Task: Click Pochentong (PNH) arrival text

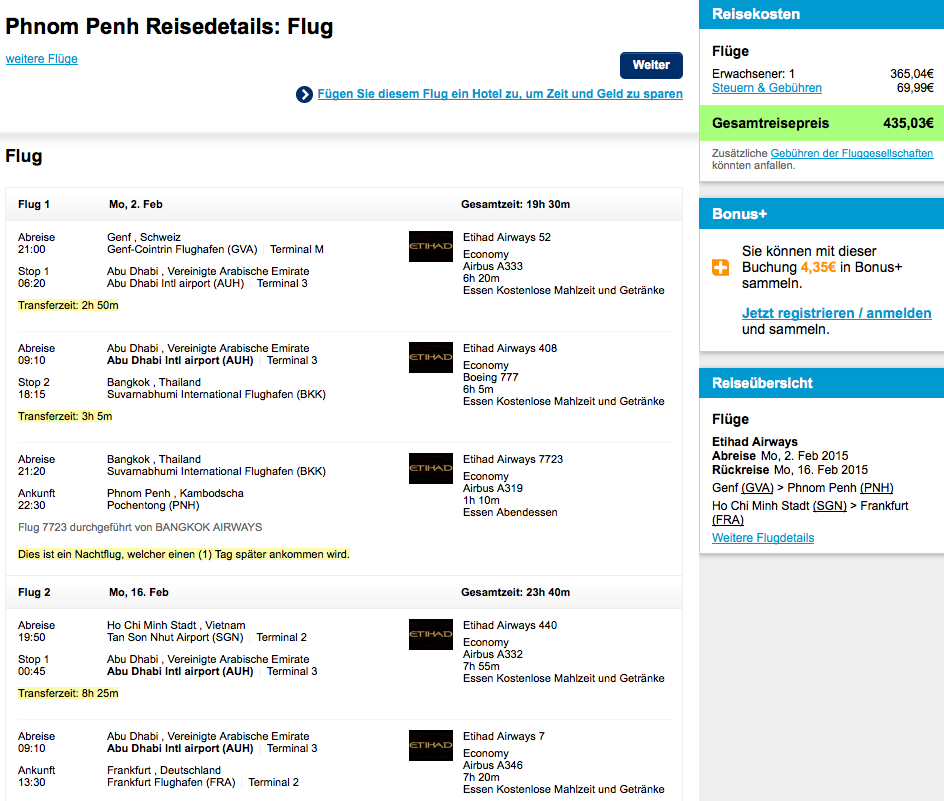Action: (x=153, y=505)
